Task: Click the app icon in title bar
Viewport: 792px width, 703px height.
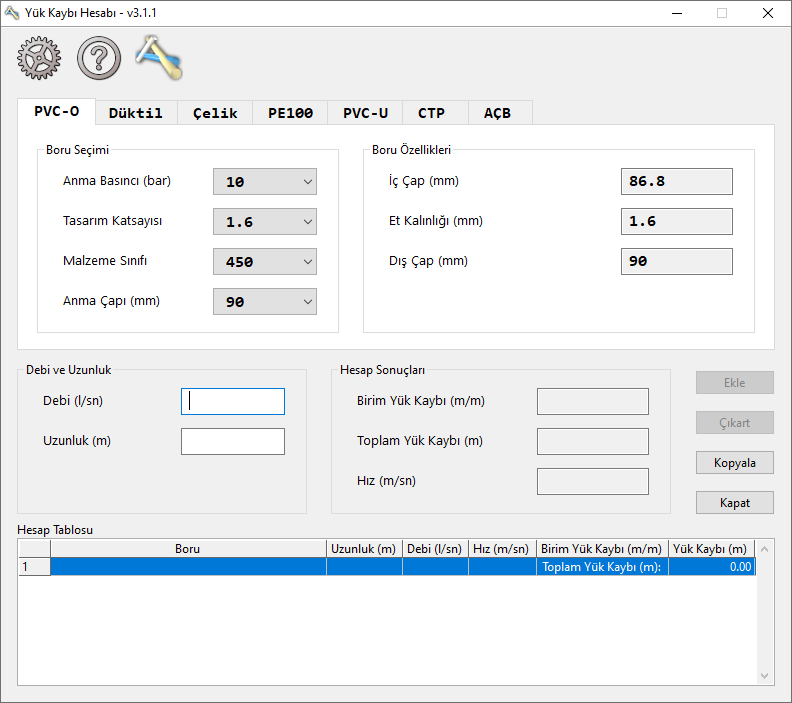Action: (x=12, y=13)
